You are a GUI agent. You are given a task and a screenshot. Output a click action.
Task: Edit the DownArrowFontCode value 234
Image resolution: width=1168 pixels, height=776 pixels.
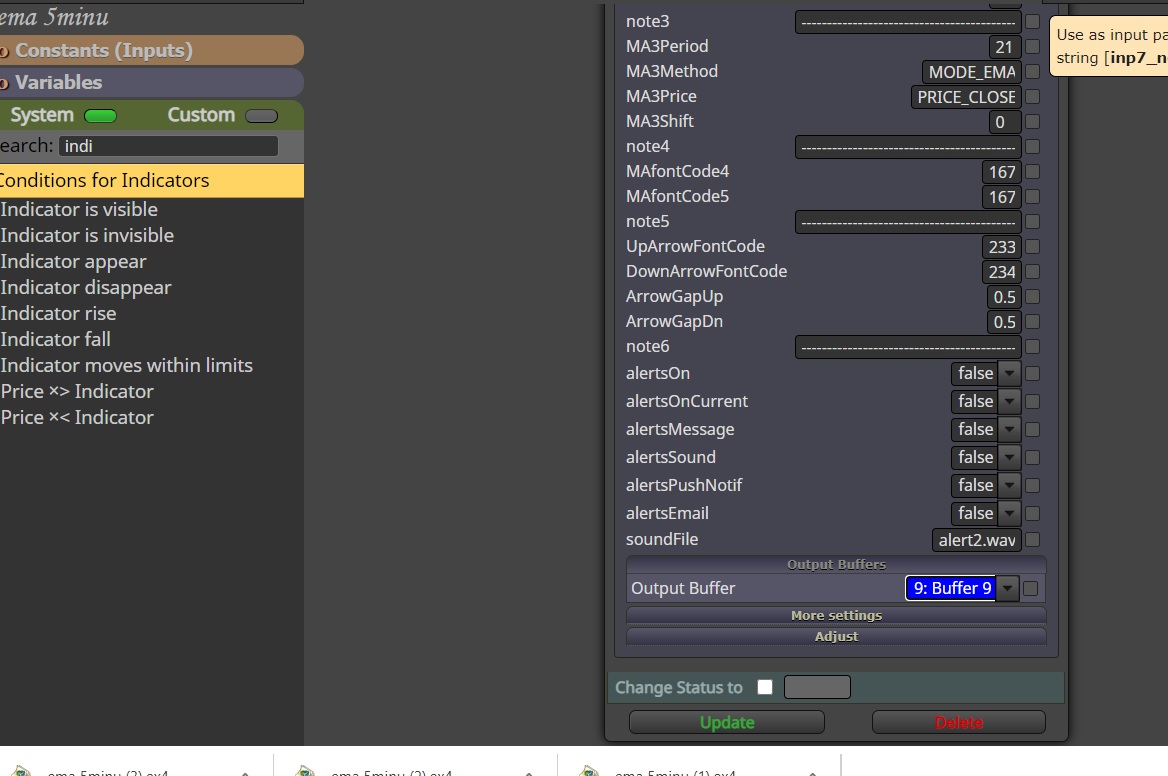1002,272
